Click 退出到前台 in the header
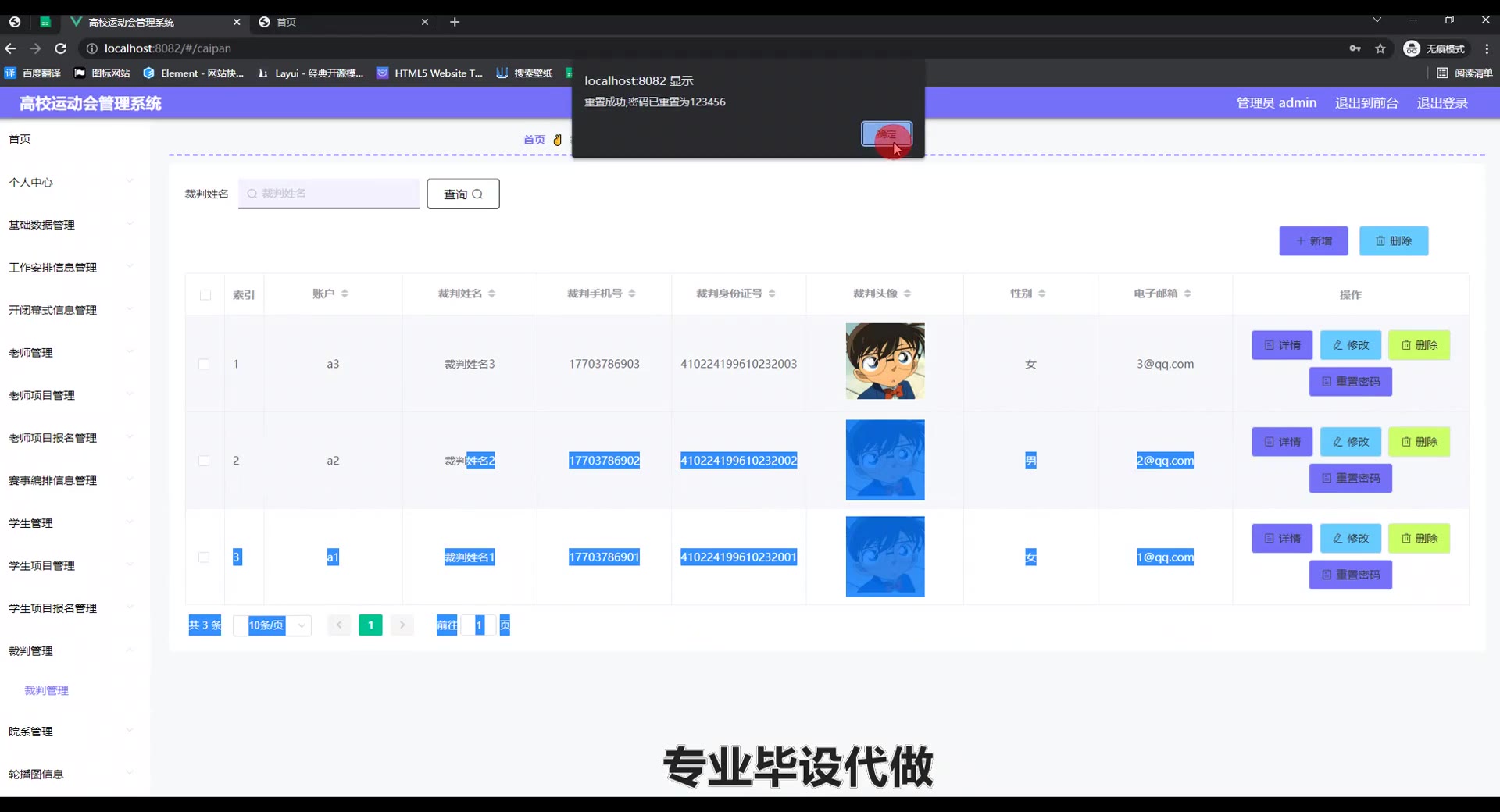The height and width of the screenshot is (812, 1500). coord(1366,103)
